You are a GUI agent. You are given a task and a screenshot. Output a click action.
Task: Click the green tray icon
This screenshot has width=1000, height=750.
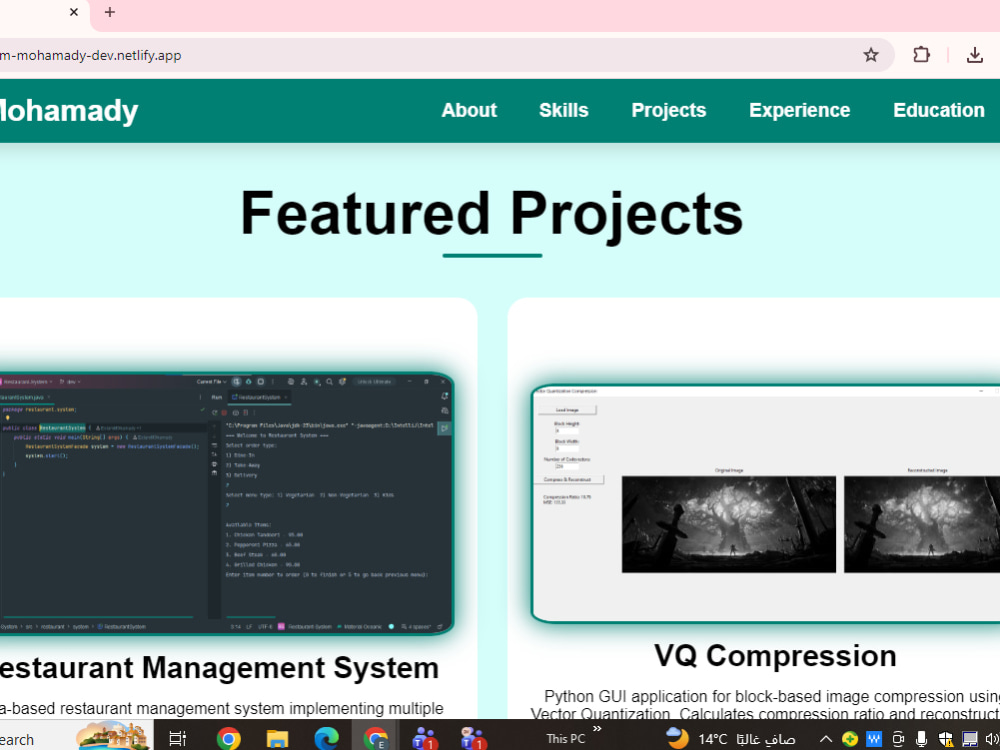coord(849,739)
